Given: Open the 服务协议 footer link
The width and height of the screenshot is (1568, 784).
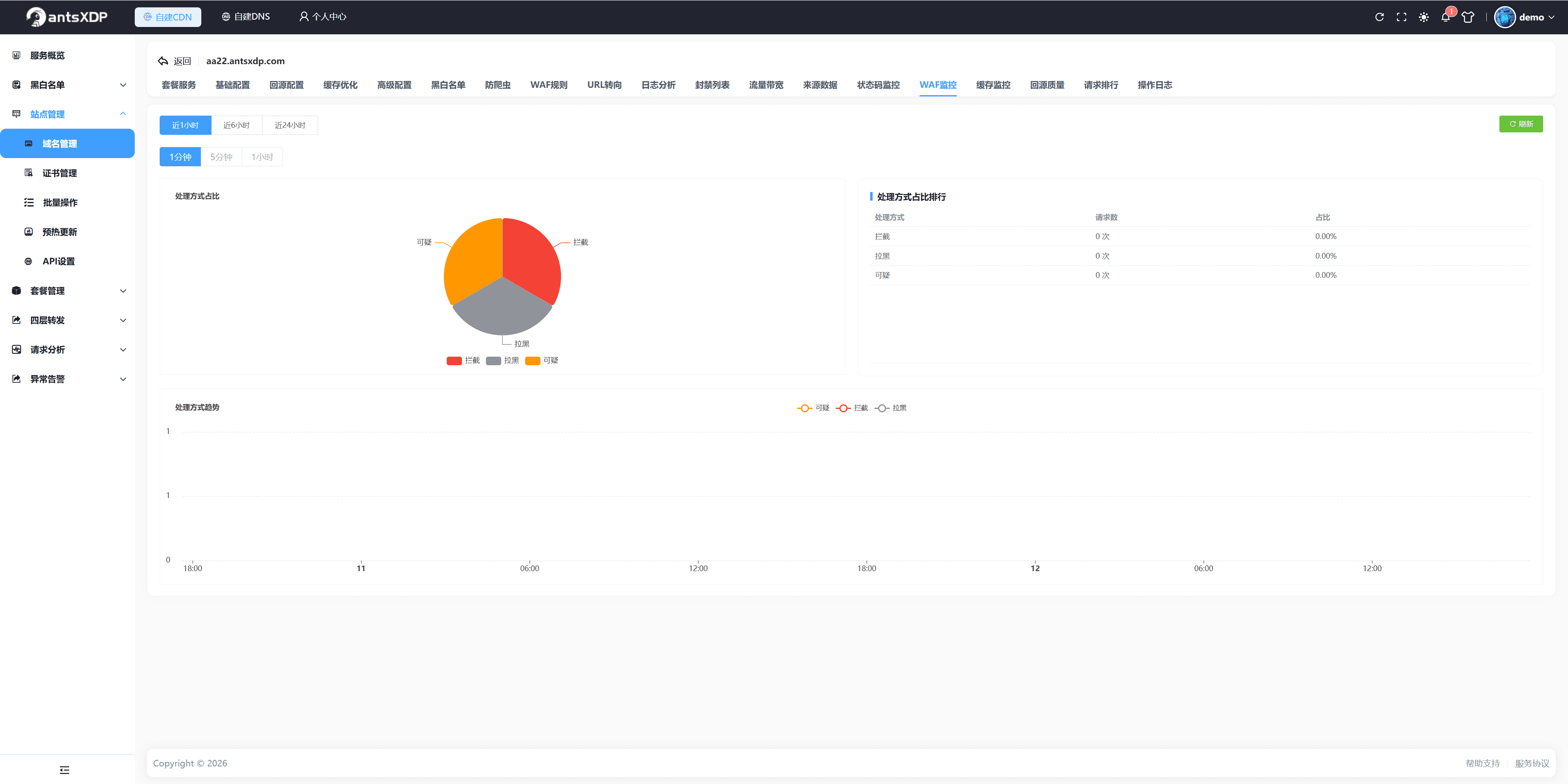Looking at the screenshot, I should pyautogui.click(x=1532, y=763).
